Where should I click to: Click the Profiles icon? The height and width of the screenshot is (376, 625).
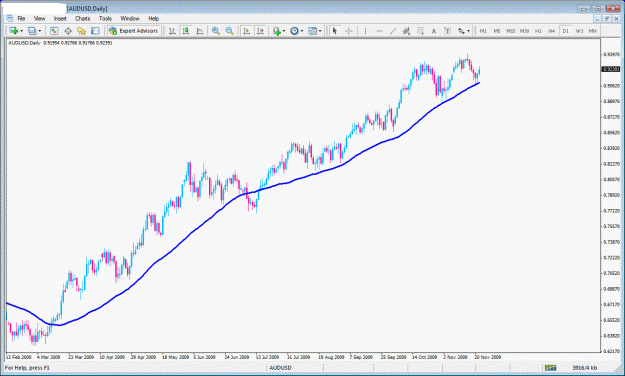click(32, 31)
